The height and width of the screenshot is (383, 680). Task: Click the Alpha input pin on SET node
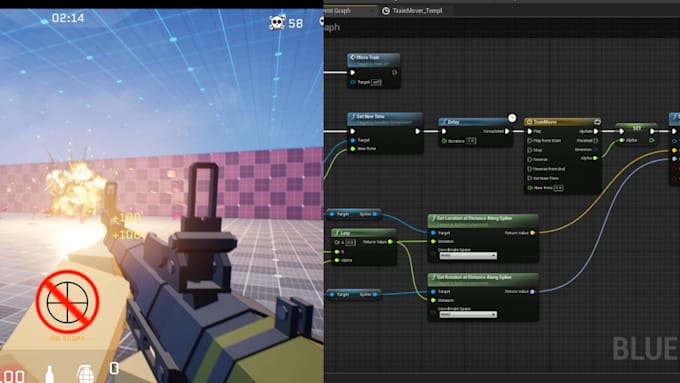point(622,140)
